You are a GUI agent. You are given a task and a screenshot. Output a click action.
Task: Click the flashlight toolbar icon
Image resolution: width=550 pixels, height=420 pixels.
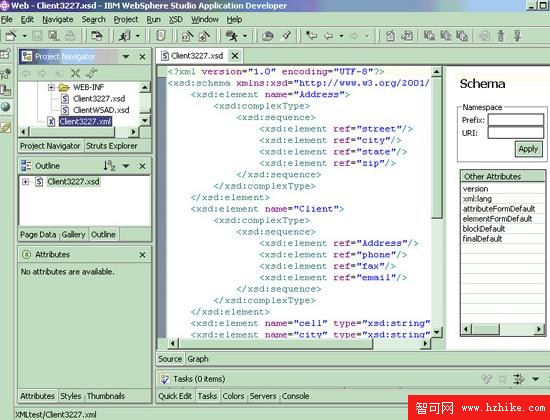click(x=286, y=35)
